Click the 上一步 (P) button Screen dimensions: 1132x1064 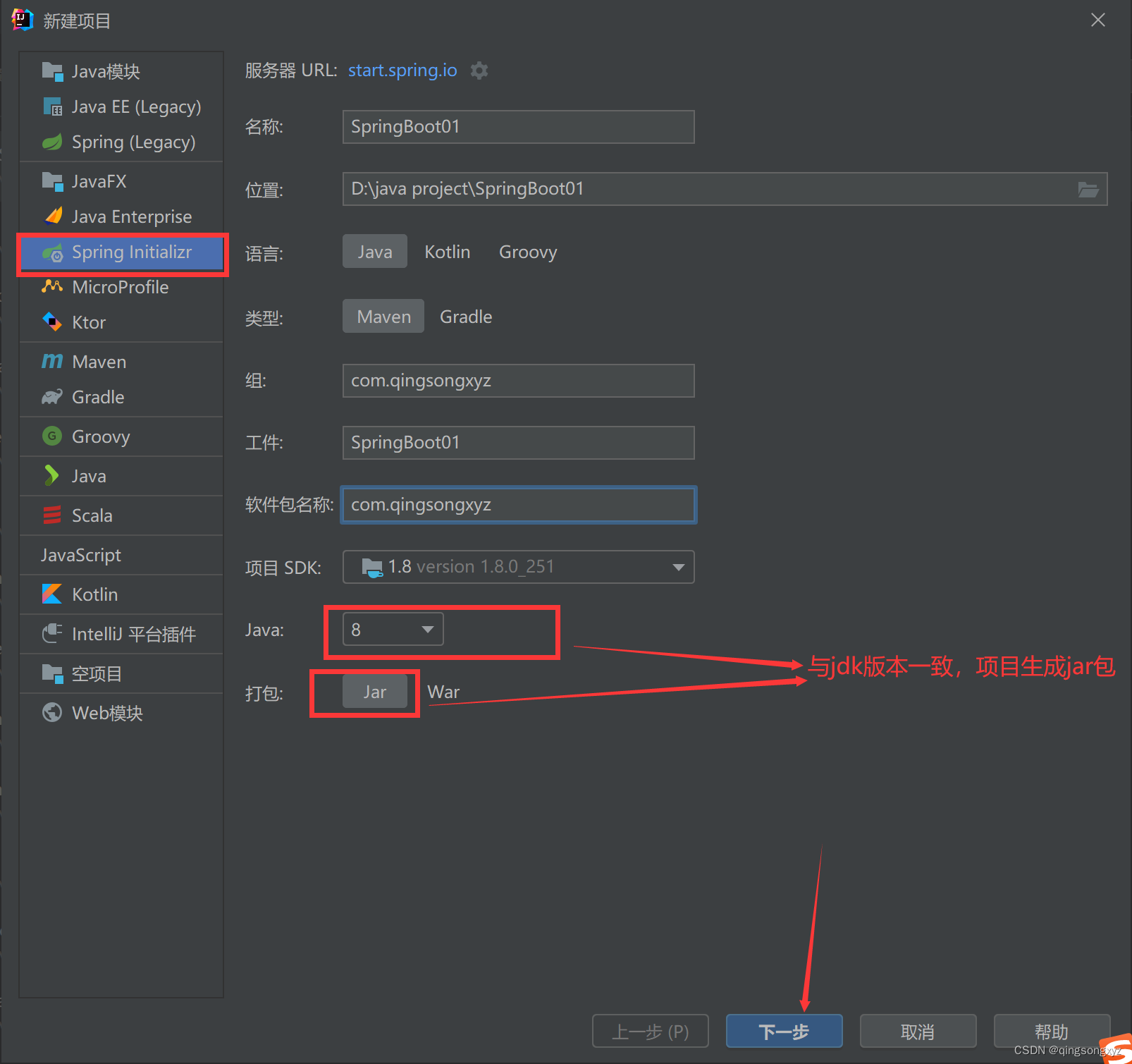(x=651, y=1032)
